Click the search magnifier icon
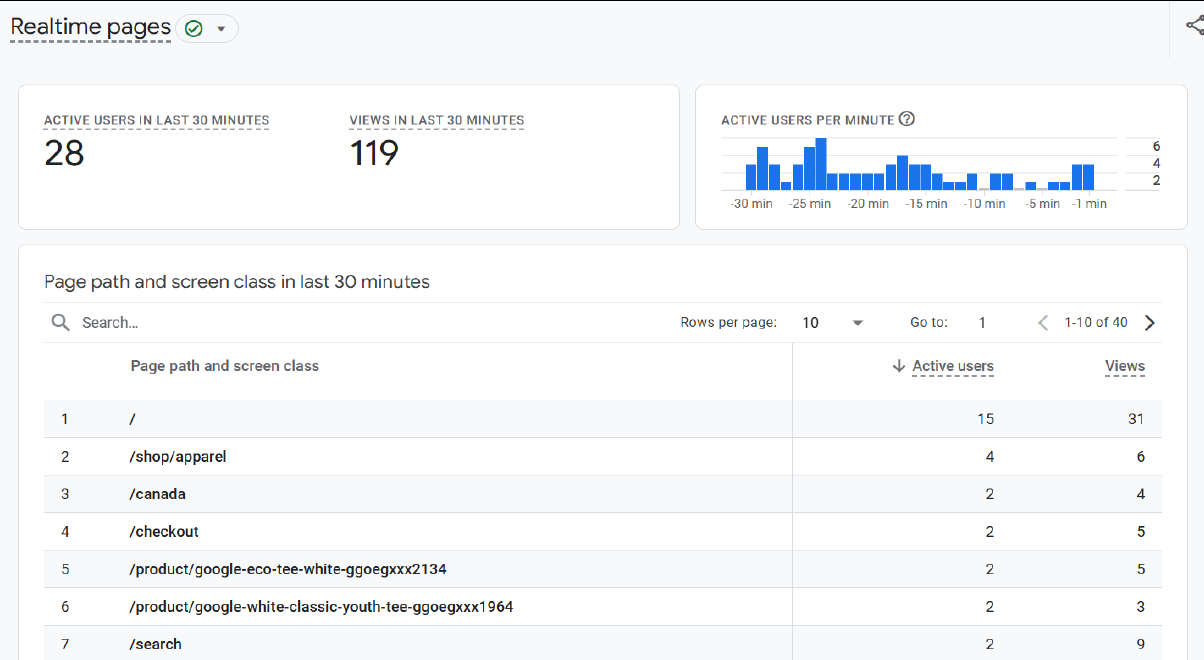The image size is (1204, 660). click(x=60, y=322)
